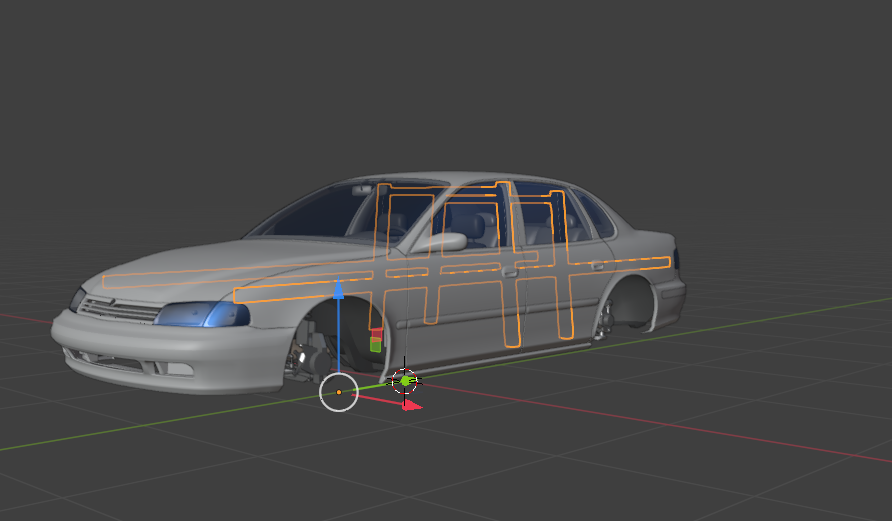Click the white free-move gizmo circle
This screenshot has width=892, height=521.
(338, 392)
